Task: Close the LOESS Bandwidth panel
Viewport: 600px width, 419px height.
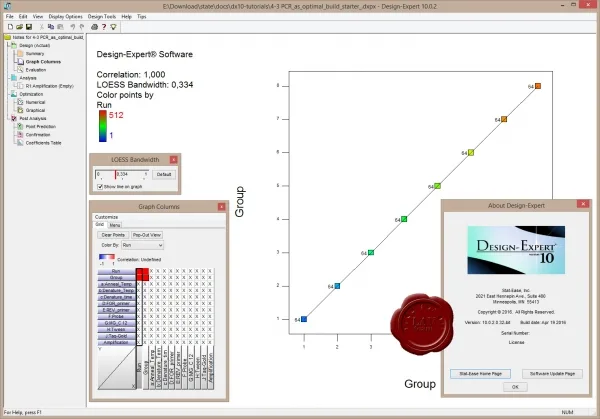Action: (x=174, y=160)
